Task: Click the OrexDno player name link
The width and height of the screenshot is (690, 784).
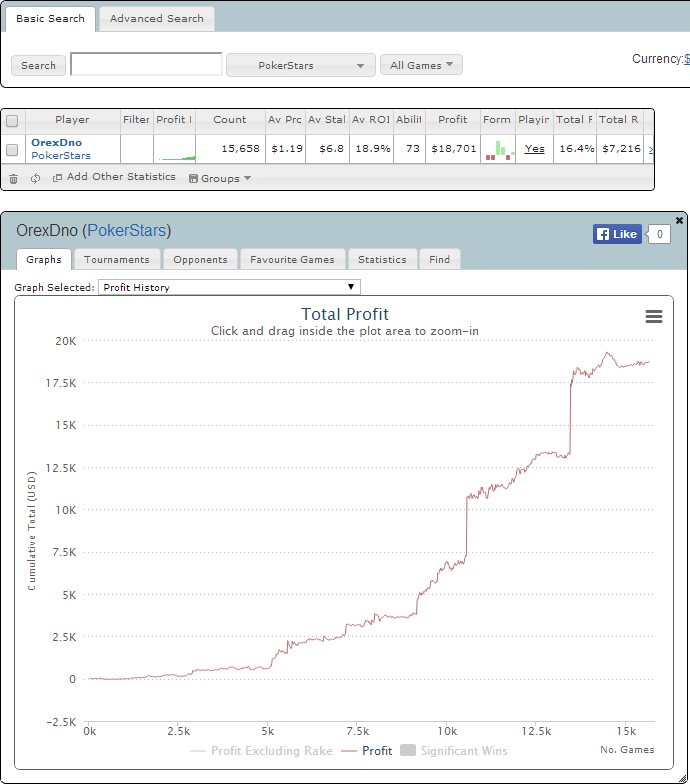Action: [x=56, y=142]
